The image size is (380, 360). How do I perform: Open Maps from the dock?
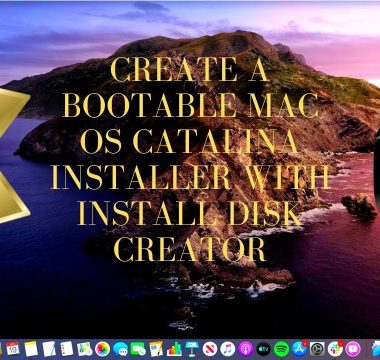pos(84,349)
